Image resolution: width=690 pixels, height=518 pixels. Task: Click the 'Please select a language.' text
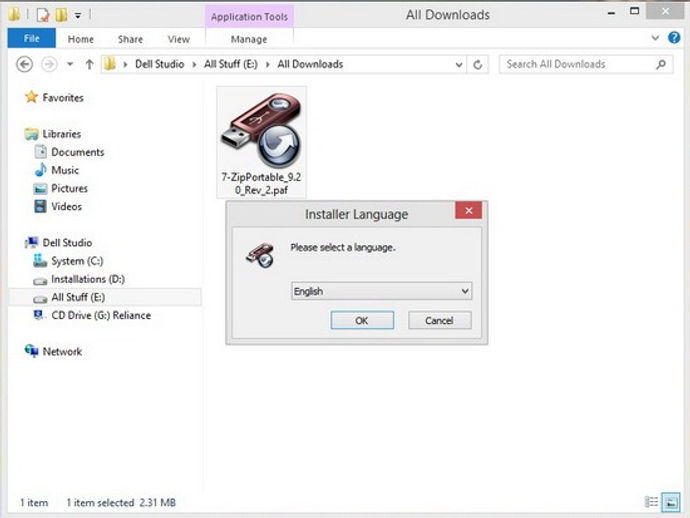[343, 247]
